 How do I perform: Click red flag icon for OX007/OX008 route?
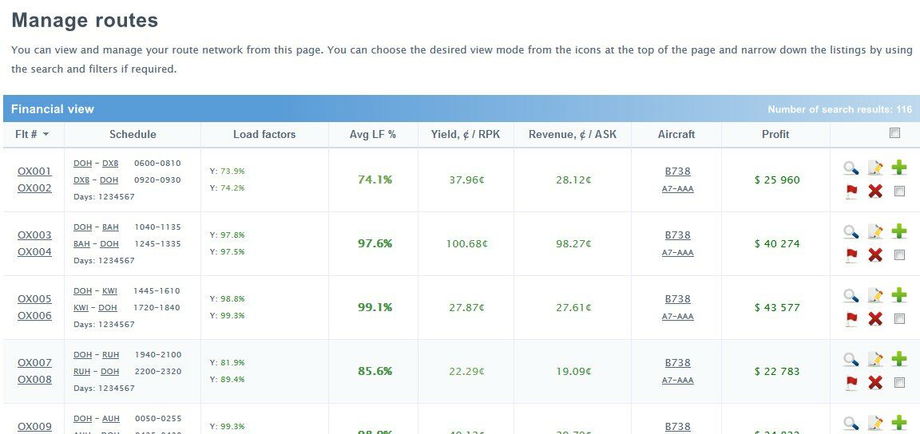pyautogui.click(x=851, y=382)
